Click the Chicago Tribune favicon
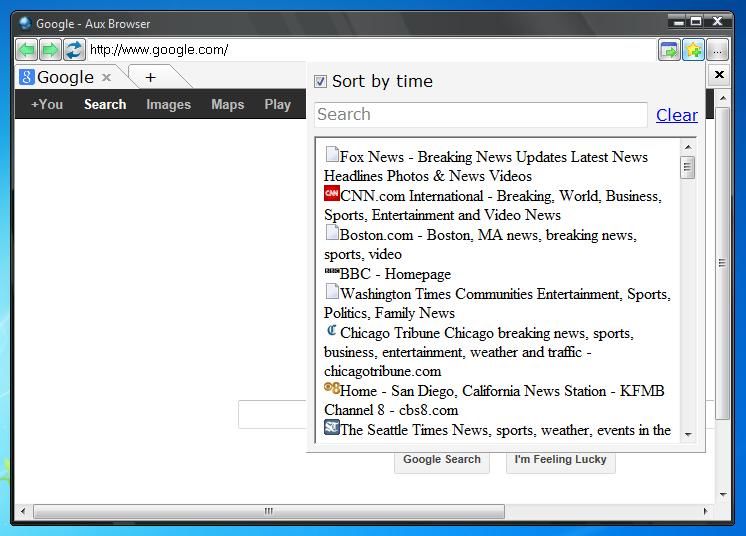Viewport: 746px width, 536px height. click(x=332, y=330)
